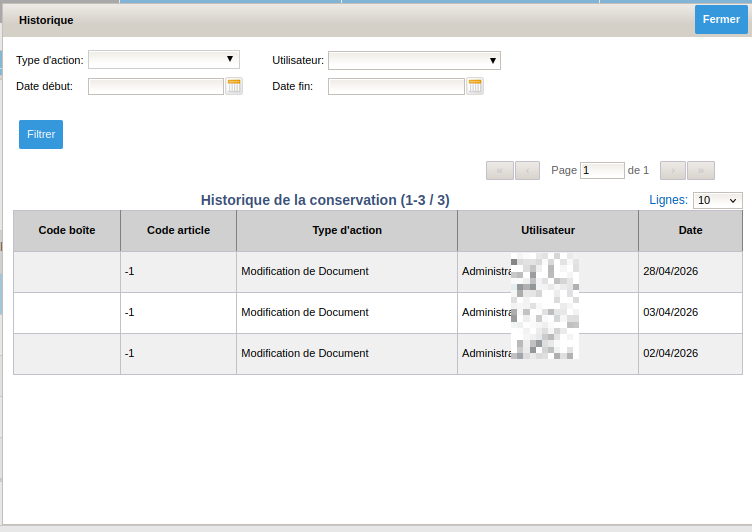Open the Type d'action dropdown
Viewport: 752px width, 532px height.
(164, 59)
